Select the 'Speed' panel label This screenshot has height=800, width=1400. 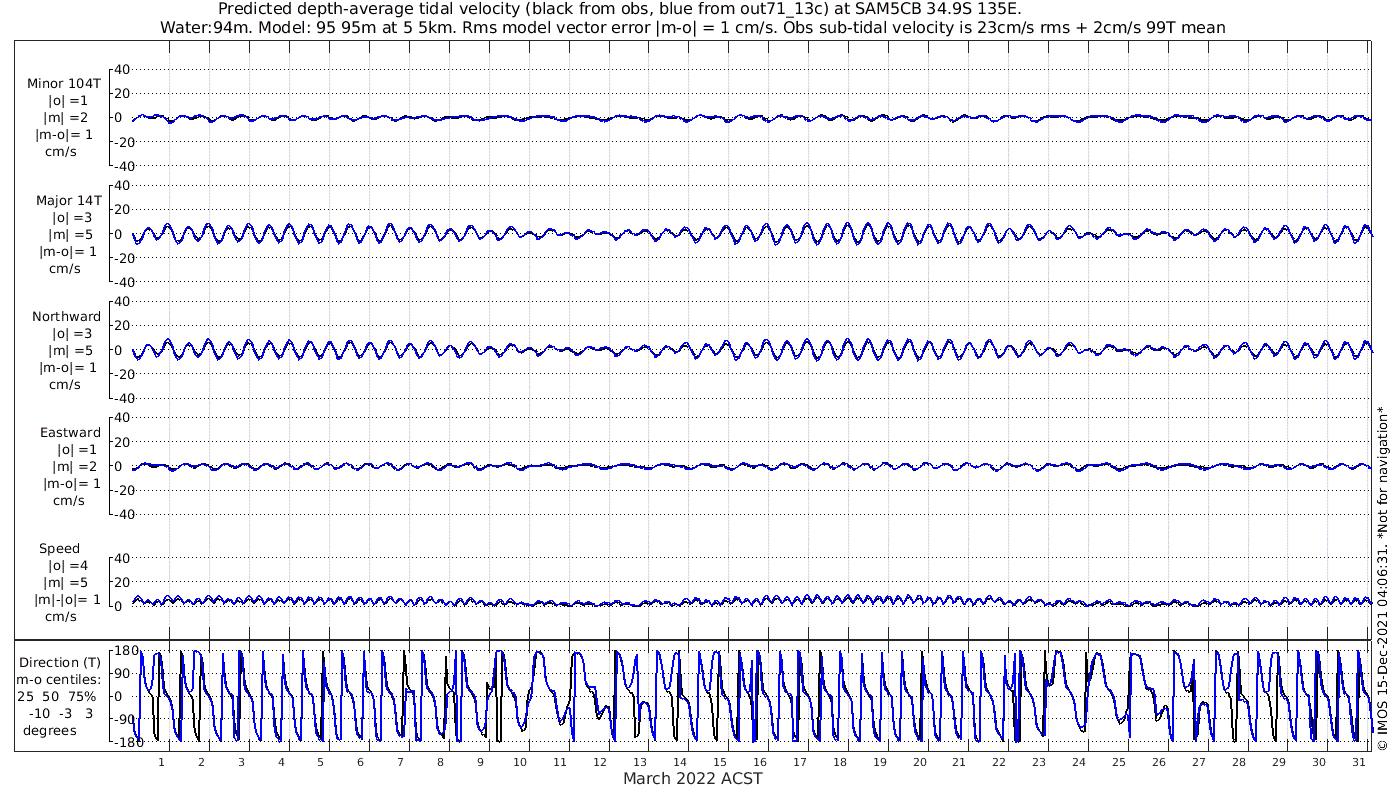tap(60, 549)
